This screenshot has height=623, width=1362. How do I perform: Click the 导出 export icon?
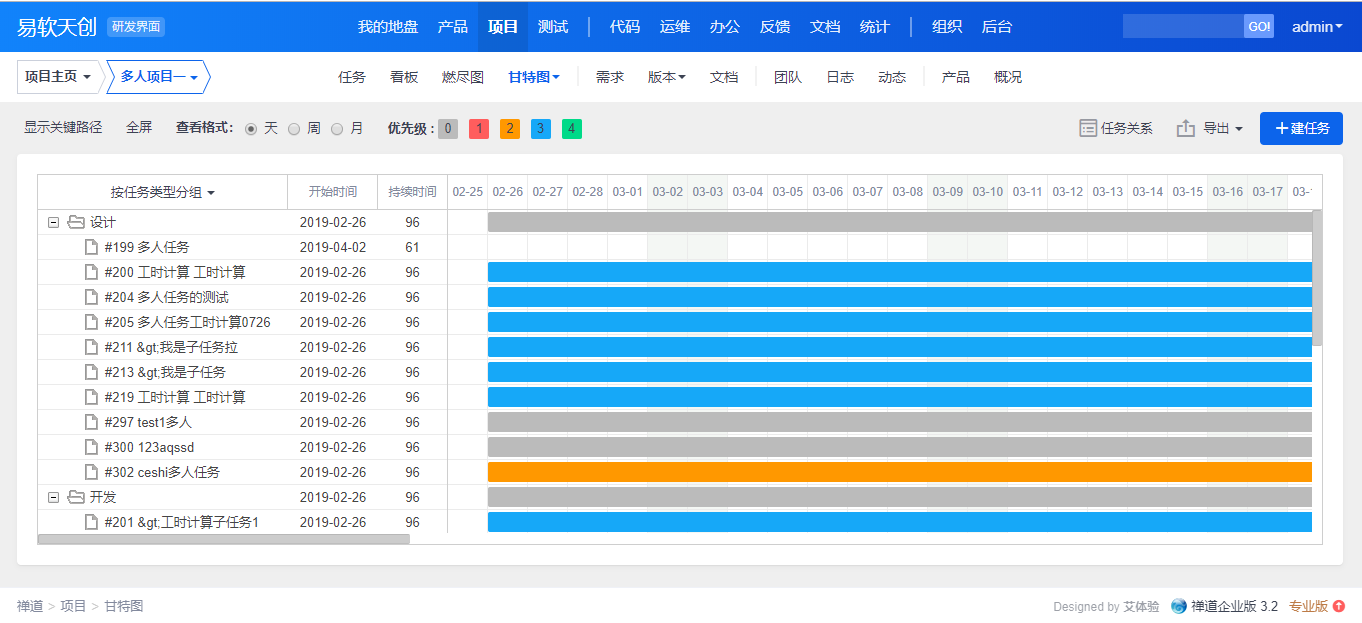click(x=1186, y=128)
